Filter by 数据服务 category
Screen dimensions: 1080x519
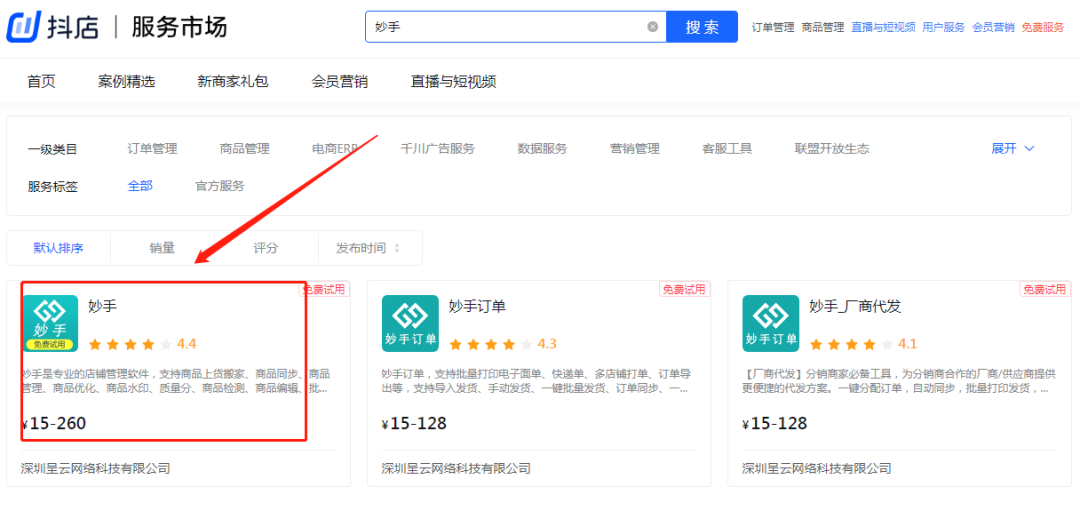tap(542, 149)
